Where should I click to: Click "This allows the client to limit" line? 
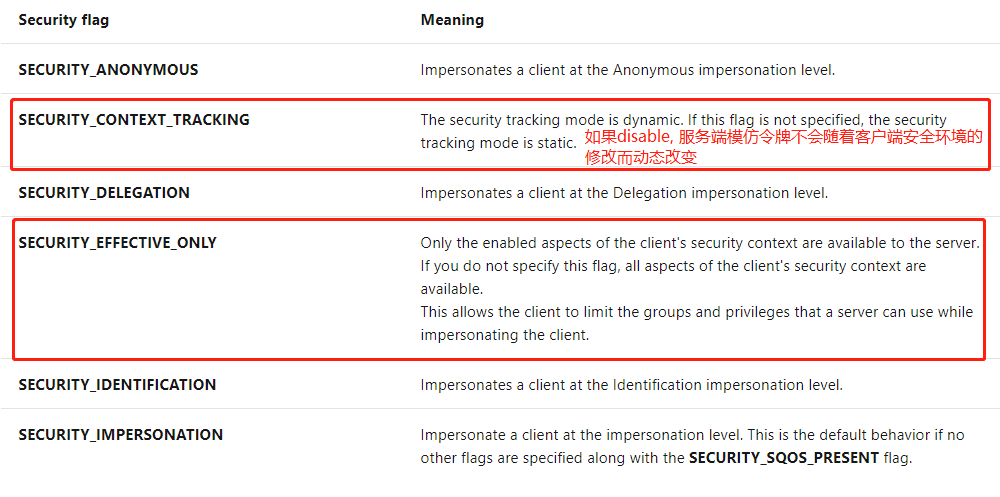(696, 312)
